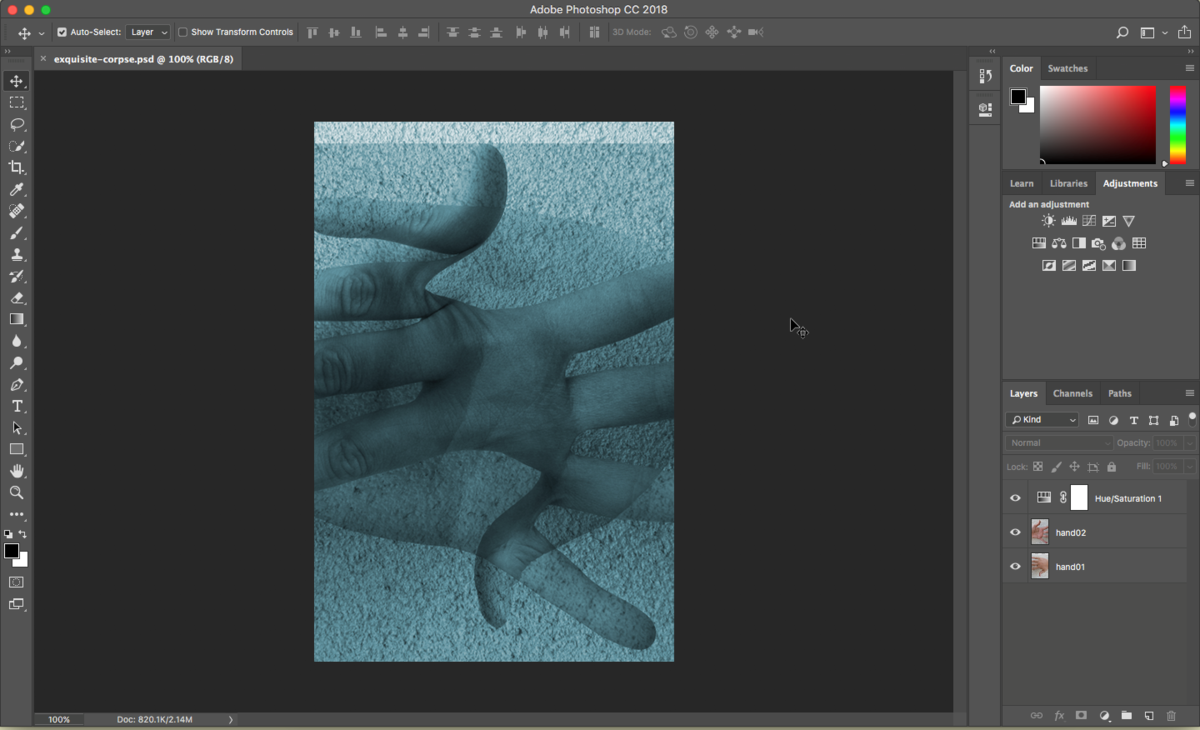The width and height of the screenshot is (1200, 730).
Task: Delete layer with the trash icon
Action: pyautogui.click(x=1171, y=716)
